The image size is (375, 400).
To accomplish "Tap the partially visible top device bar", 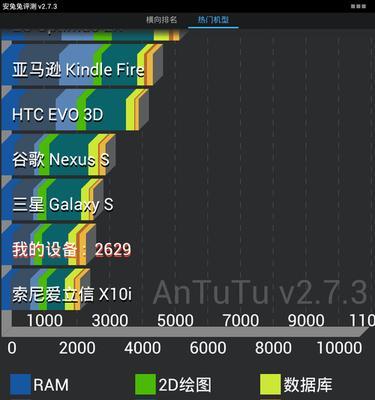I will click(x=91, y=35).
